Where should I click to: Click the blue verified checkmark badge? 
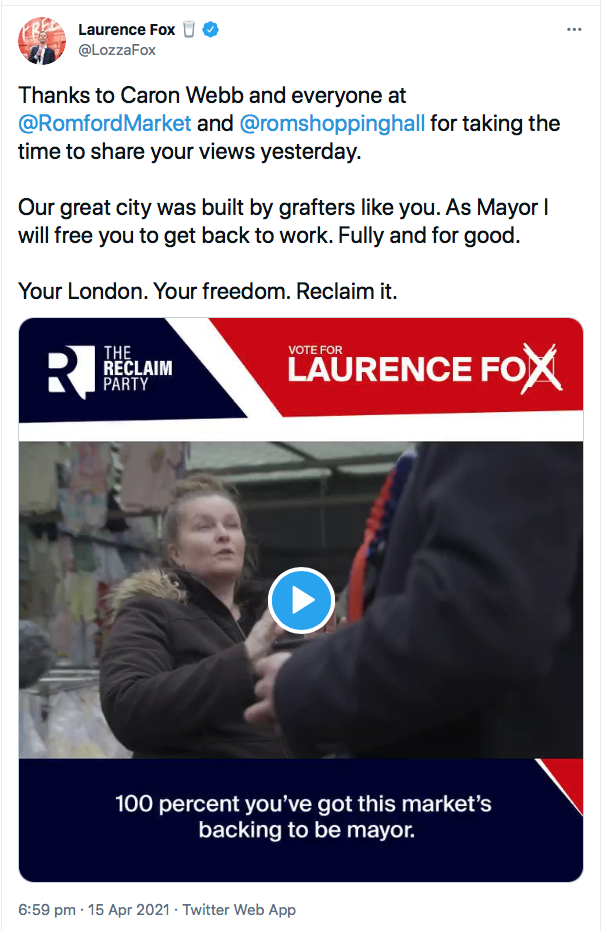point(211,29)
